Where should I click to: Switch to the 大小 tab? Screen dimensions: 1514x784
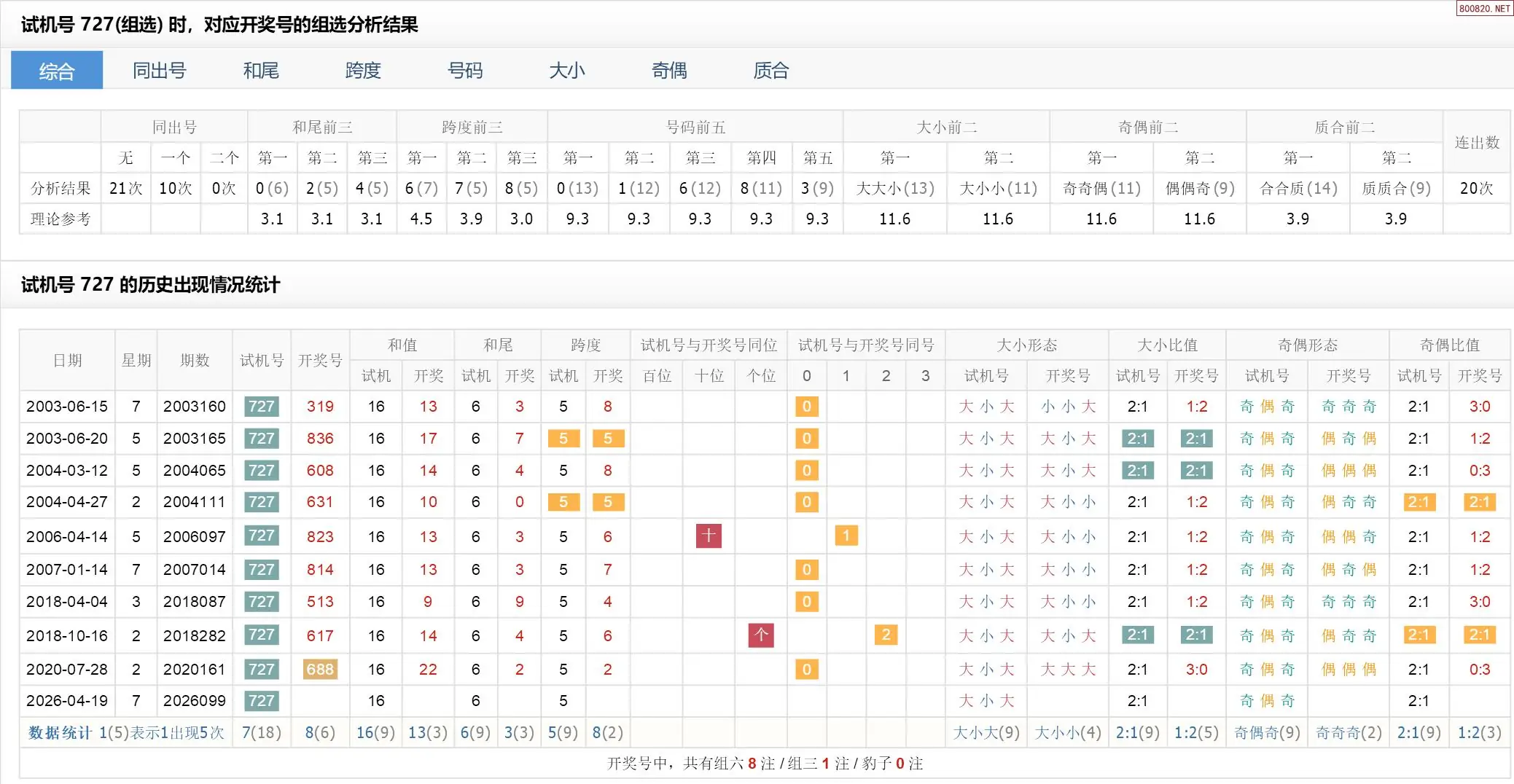567,71
